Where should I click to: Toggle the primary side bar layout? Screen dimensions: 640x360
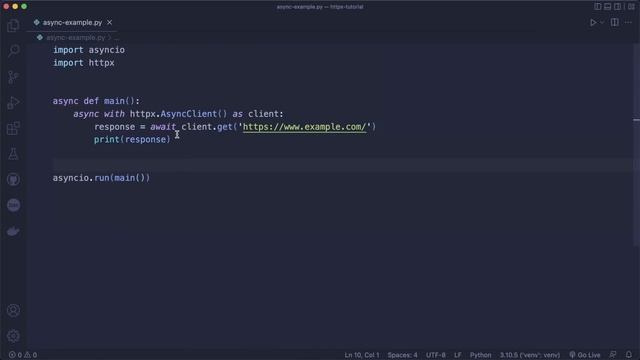[x=598, y=7]
